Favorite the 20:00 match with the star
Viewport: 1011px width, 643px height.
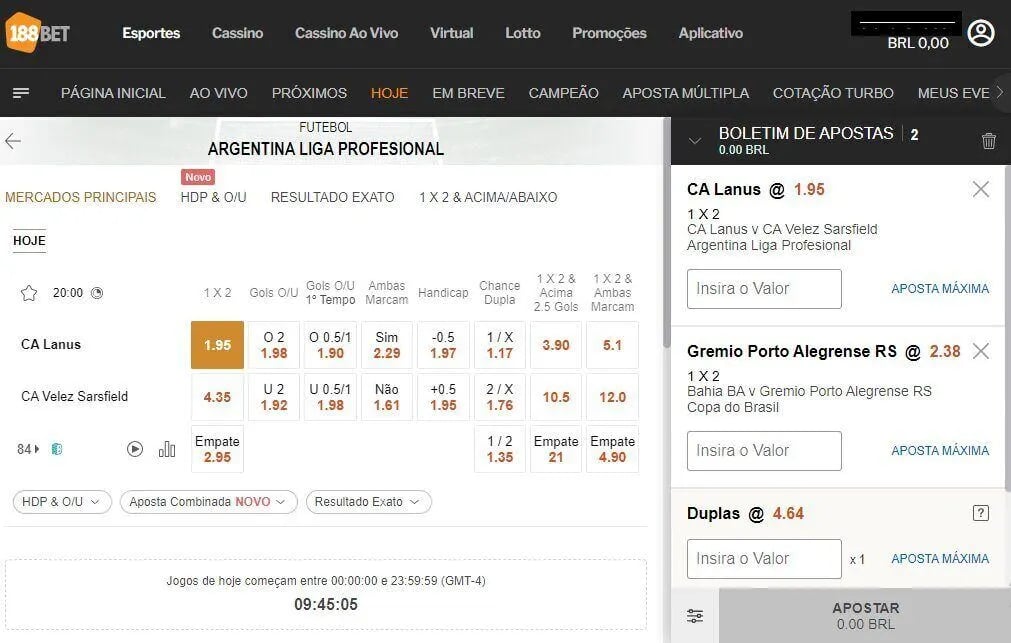pos(29,293)
